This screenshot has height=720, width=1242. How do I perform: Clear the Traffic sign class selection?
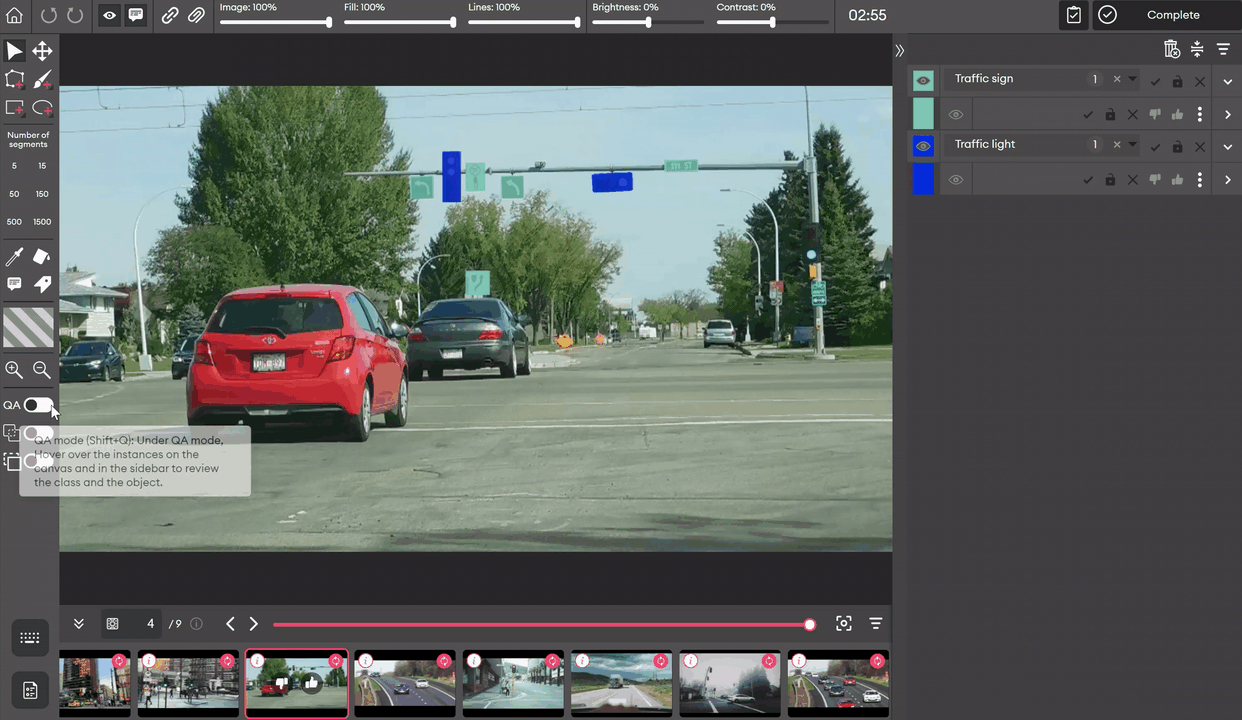click(1117, 79)
